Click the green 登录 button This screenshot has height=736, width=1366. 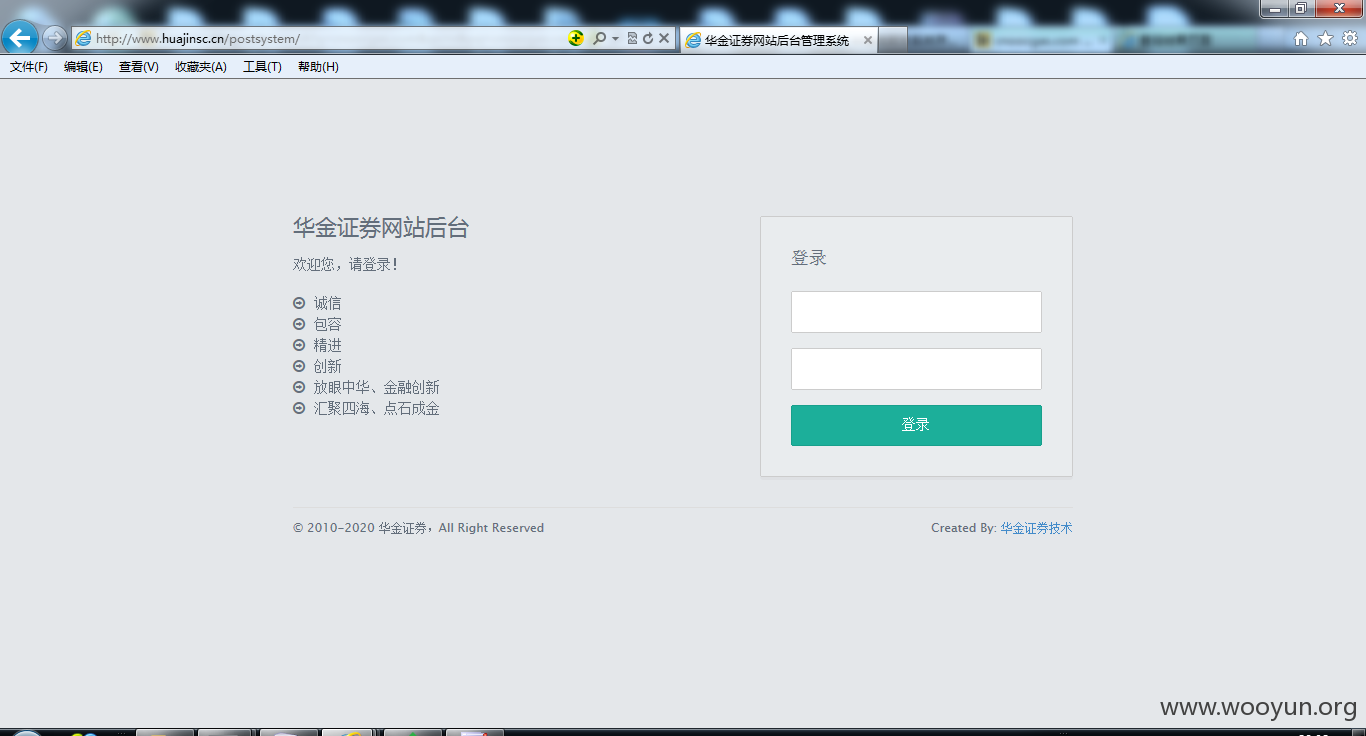pos(916,425)
